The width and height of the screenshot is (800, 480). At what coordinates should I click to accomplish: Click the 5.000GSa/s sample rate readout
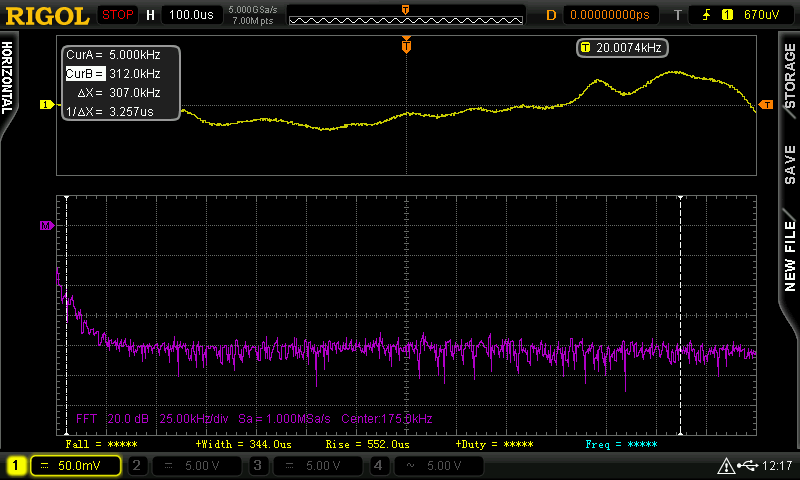(x=253, y=10)
